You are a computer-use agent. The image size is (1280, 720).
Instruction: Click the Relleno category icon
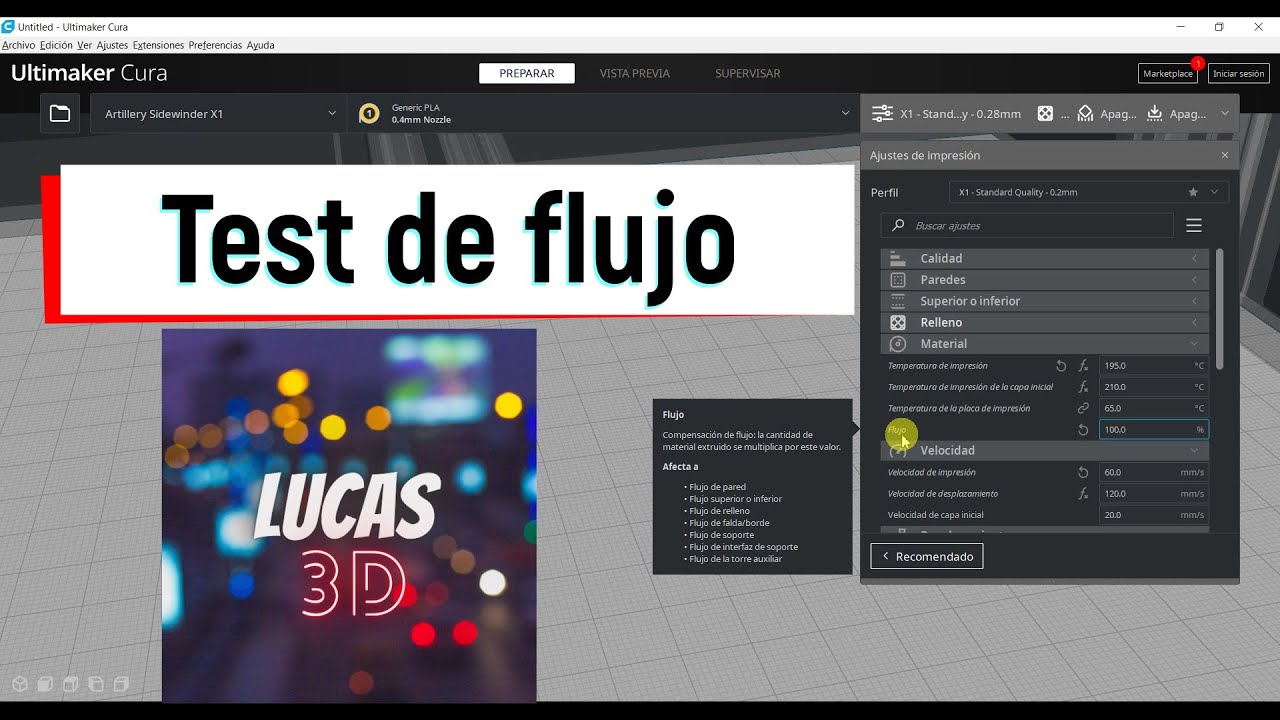898,322
